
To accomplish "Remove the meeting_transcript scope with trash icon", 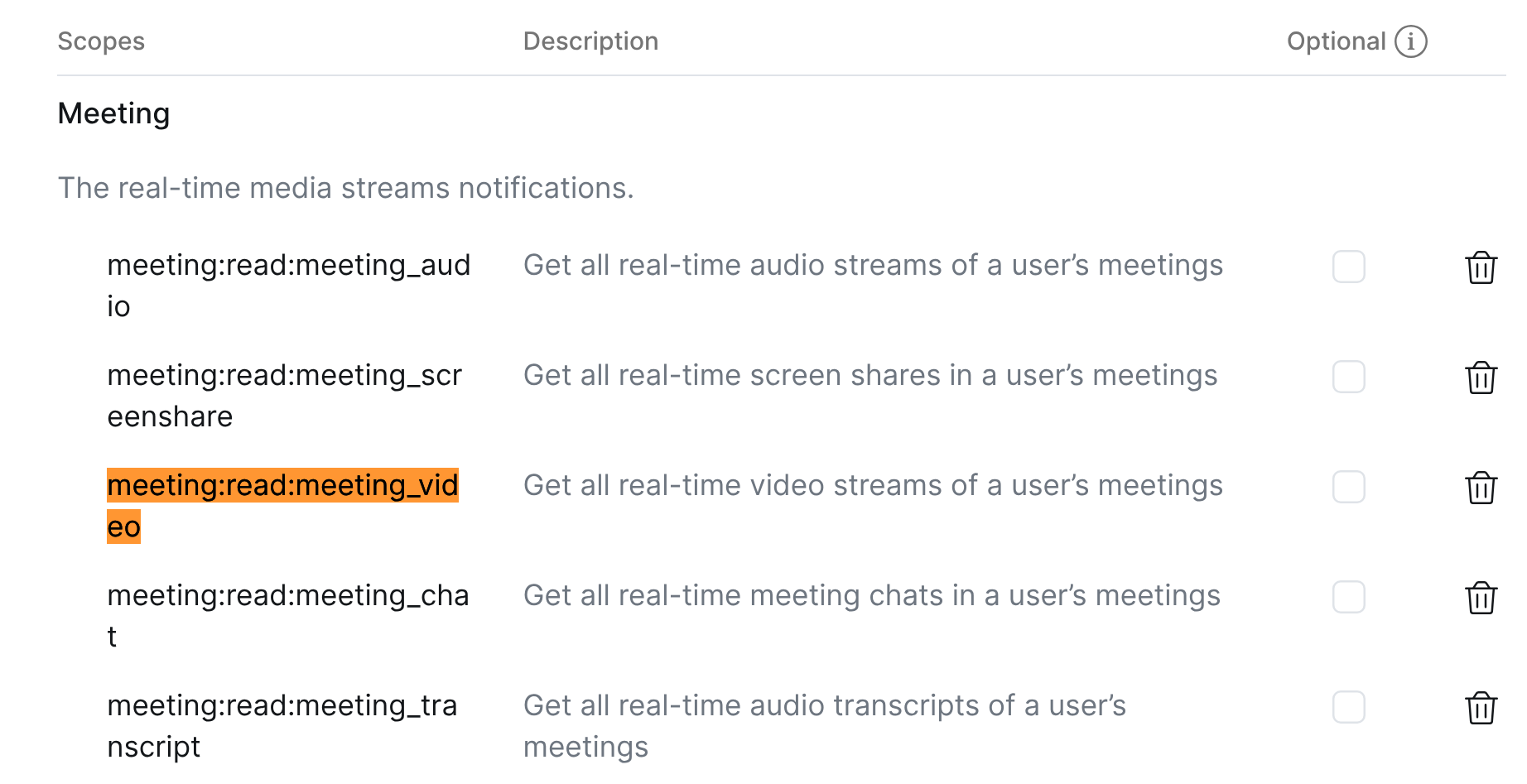I will click(1481, 708).
